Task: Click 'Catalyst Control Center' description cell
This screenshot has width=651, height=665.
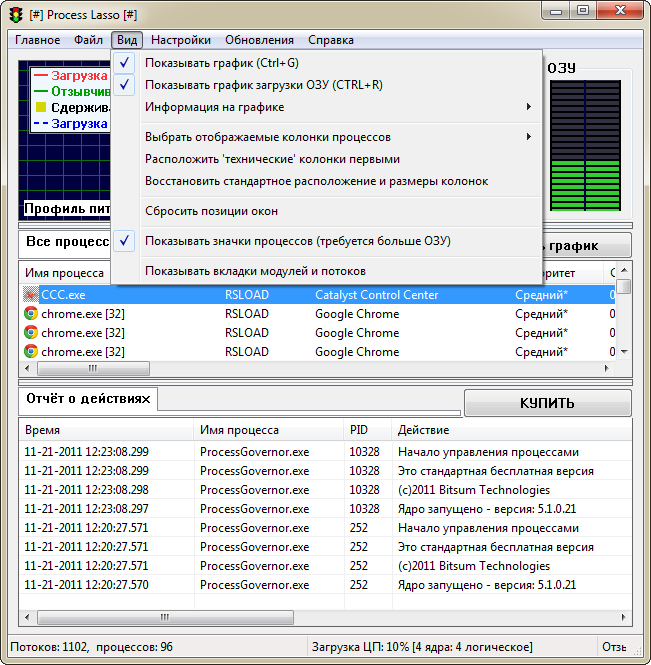Action: tap(376, 294)
